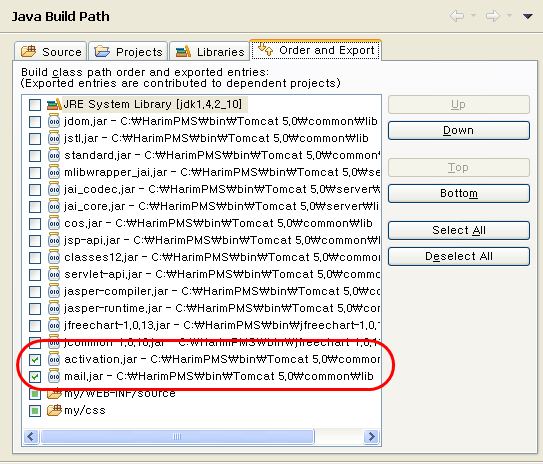Click the Bottom button
543x464 pixels.
tap(459, 193)
